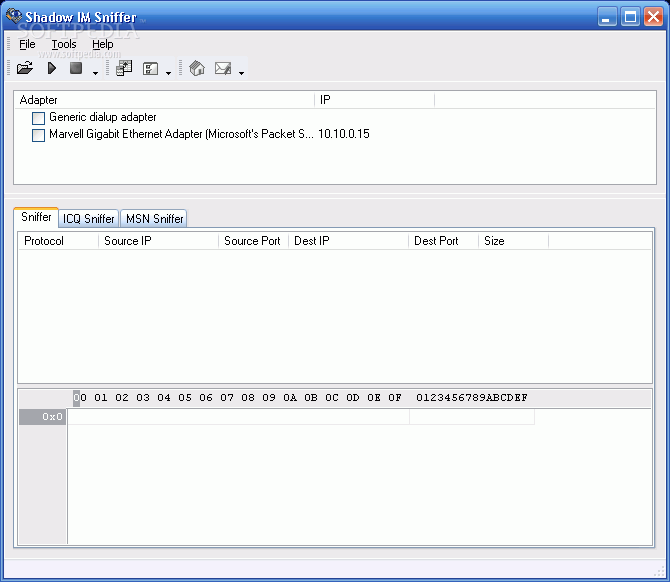
Task: Sort packets by Source Port column
Action: pos(253,241)
